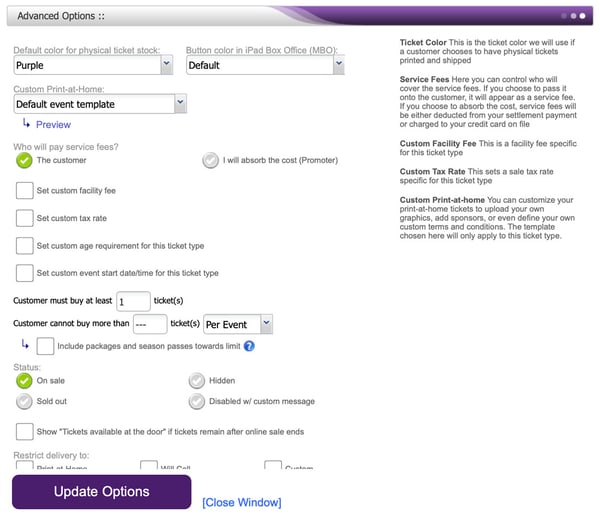The height and width of the screenshot is (522, 600).
Task: Open the iPad Box Office button color dropdown
Action: (265, 65)
